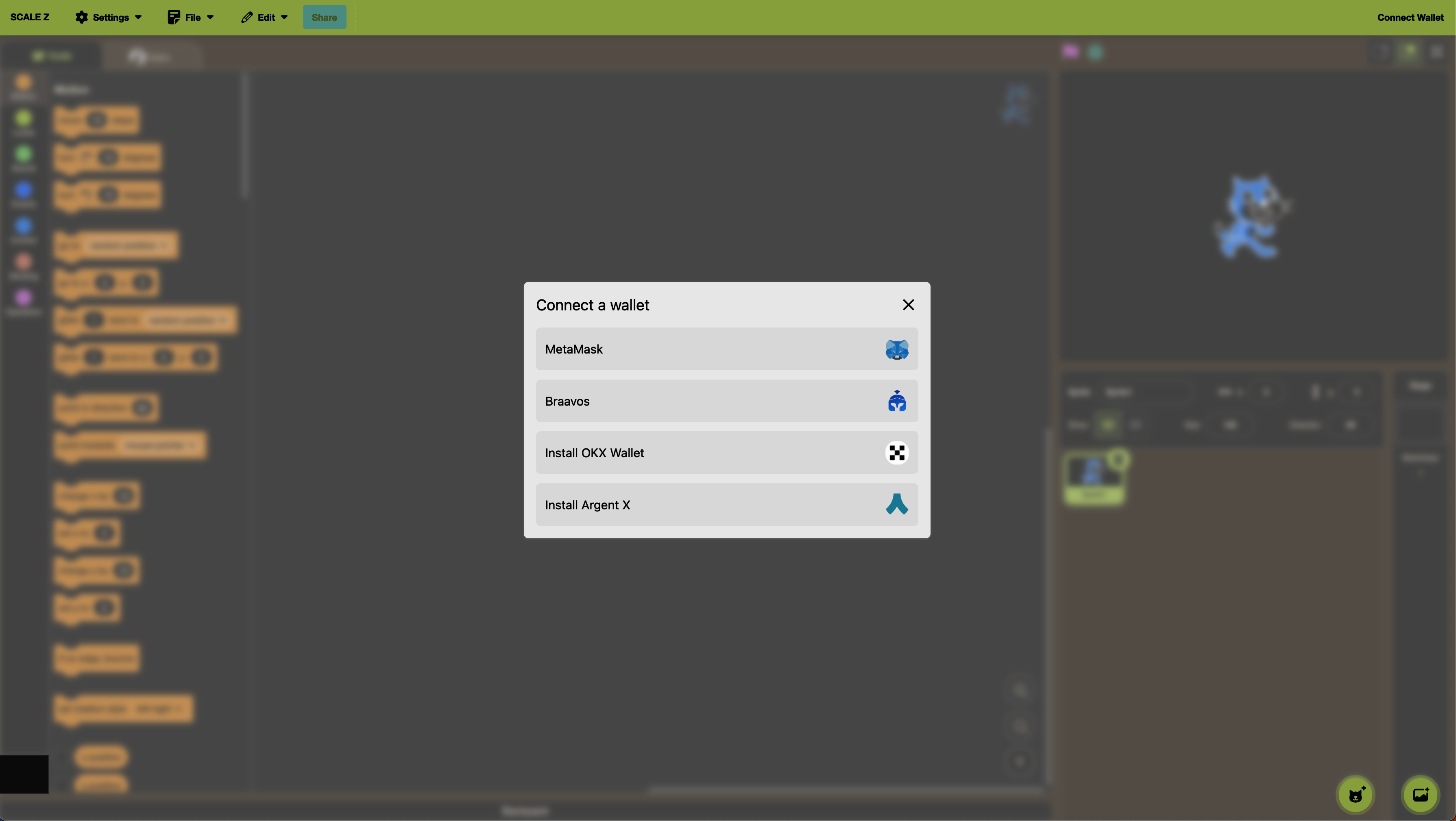This screenshot has width=1456, height=821.
Task: Expand the File dropdown arrow
Action: coord(210,17)
